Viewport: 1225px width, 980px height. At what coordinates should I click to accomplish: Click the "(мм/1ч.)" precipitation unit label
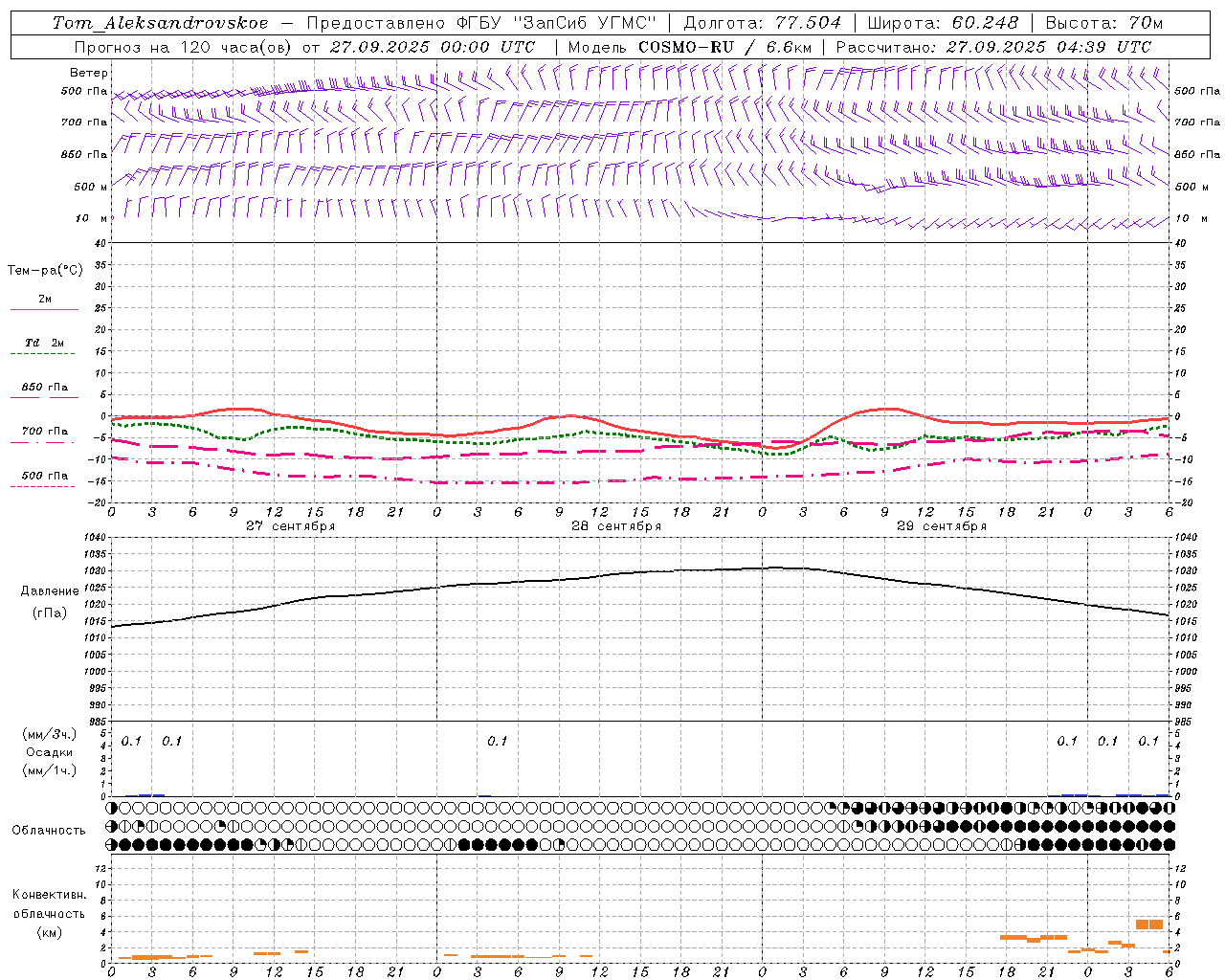tap(49, 770)
